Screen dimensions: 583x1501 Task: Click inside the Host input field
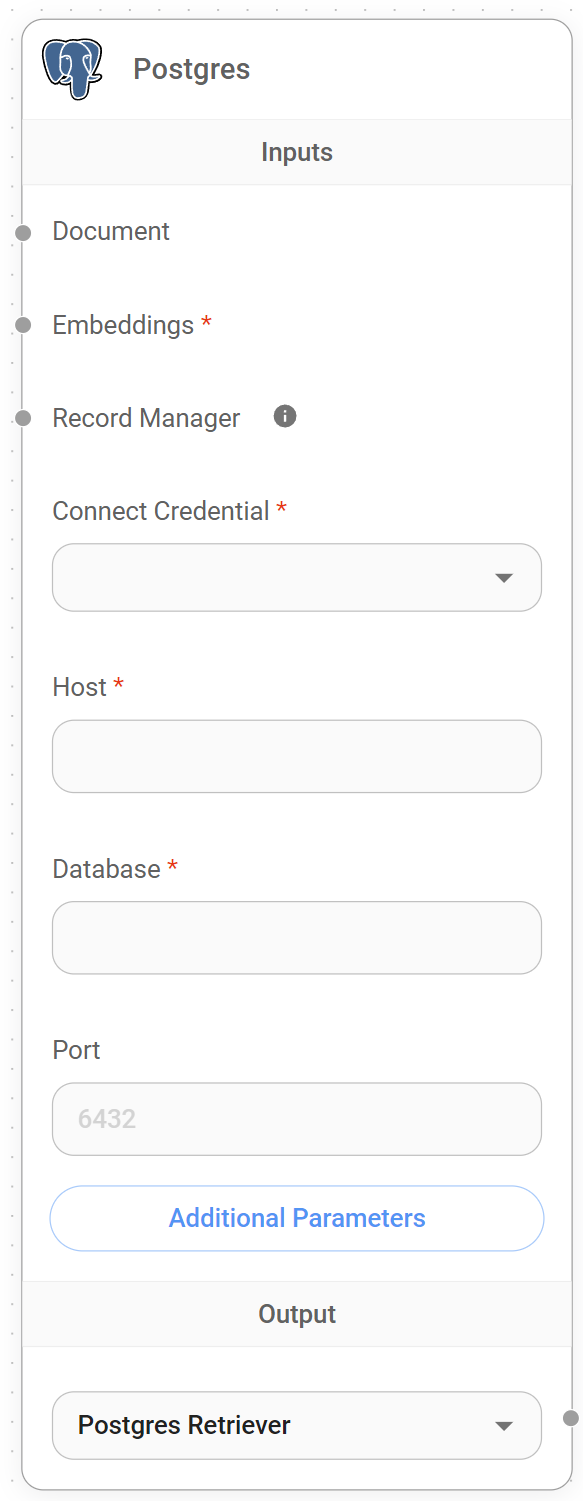[x=297, y=756]
